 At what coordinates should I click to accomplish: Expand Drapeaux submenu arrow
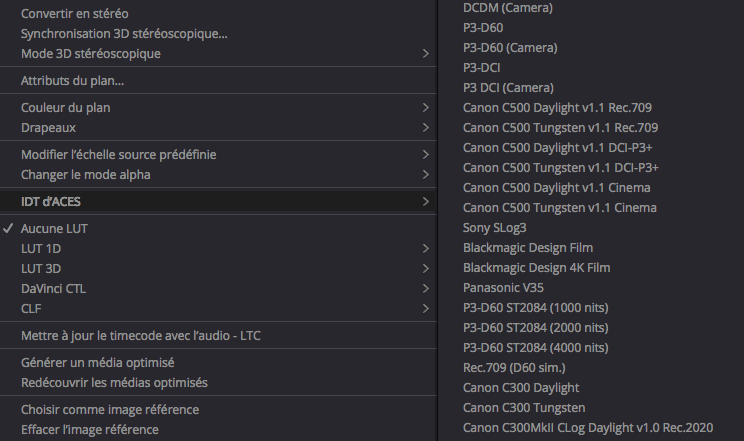tap(426, 128)
